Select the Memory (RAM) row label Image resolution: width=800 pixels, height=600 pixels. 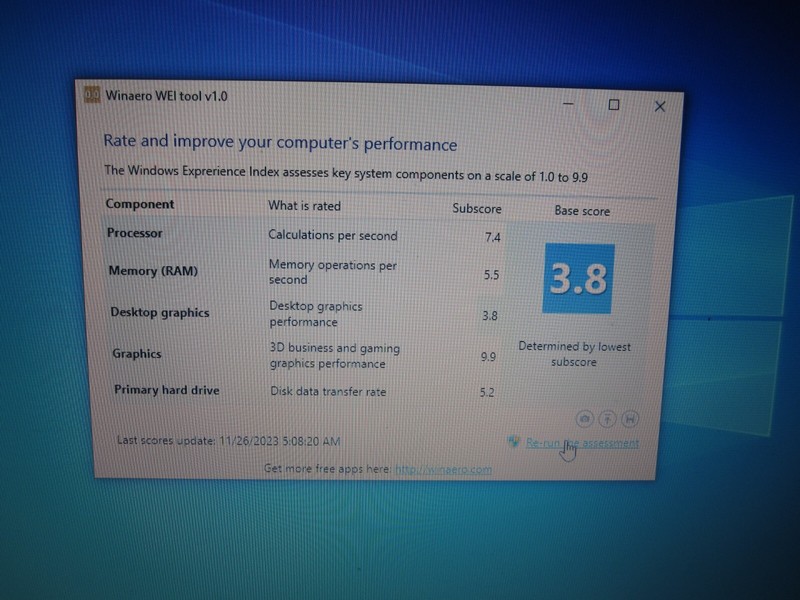(x=153, y=271)
